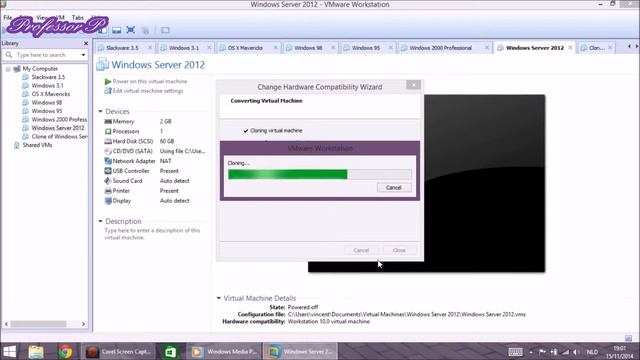Click the on-screen keyboard tray icon
This screenshot has width=640, height=360.
point(515,352)
